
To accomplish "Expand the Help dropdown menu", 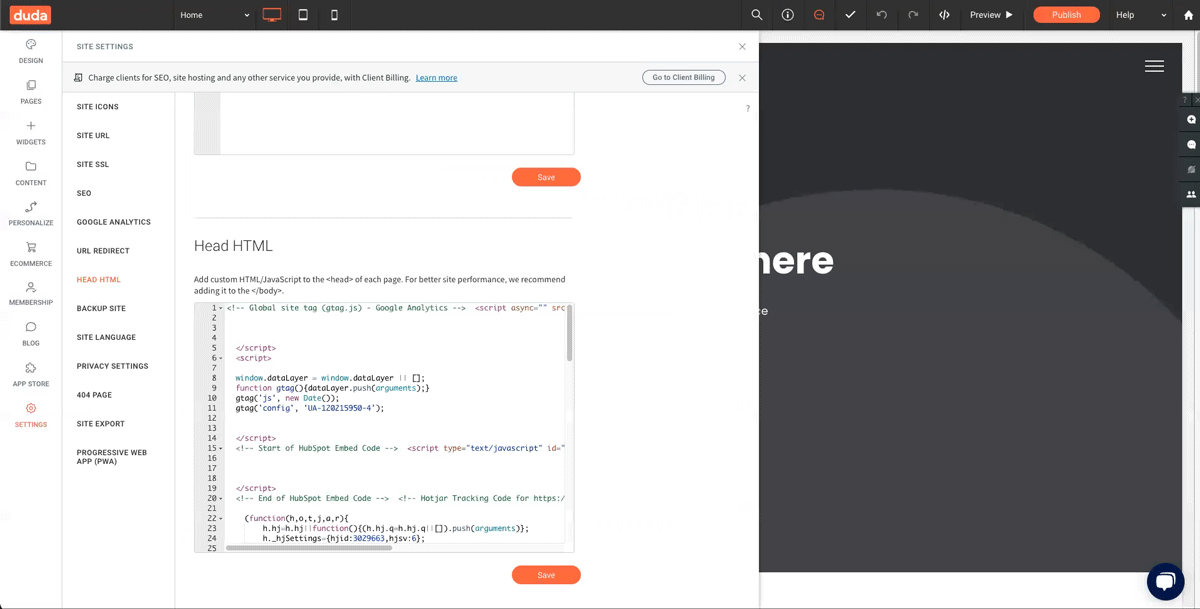I will click(x=1141, y=15).
